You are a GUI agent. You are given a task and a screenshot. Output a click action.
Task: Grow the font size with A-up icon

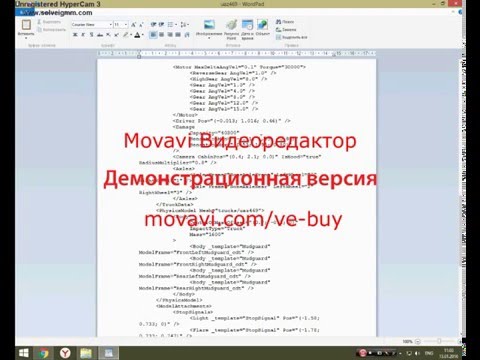point(133,25)
